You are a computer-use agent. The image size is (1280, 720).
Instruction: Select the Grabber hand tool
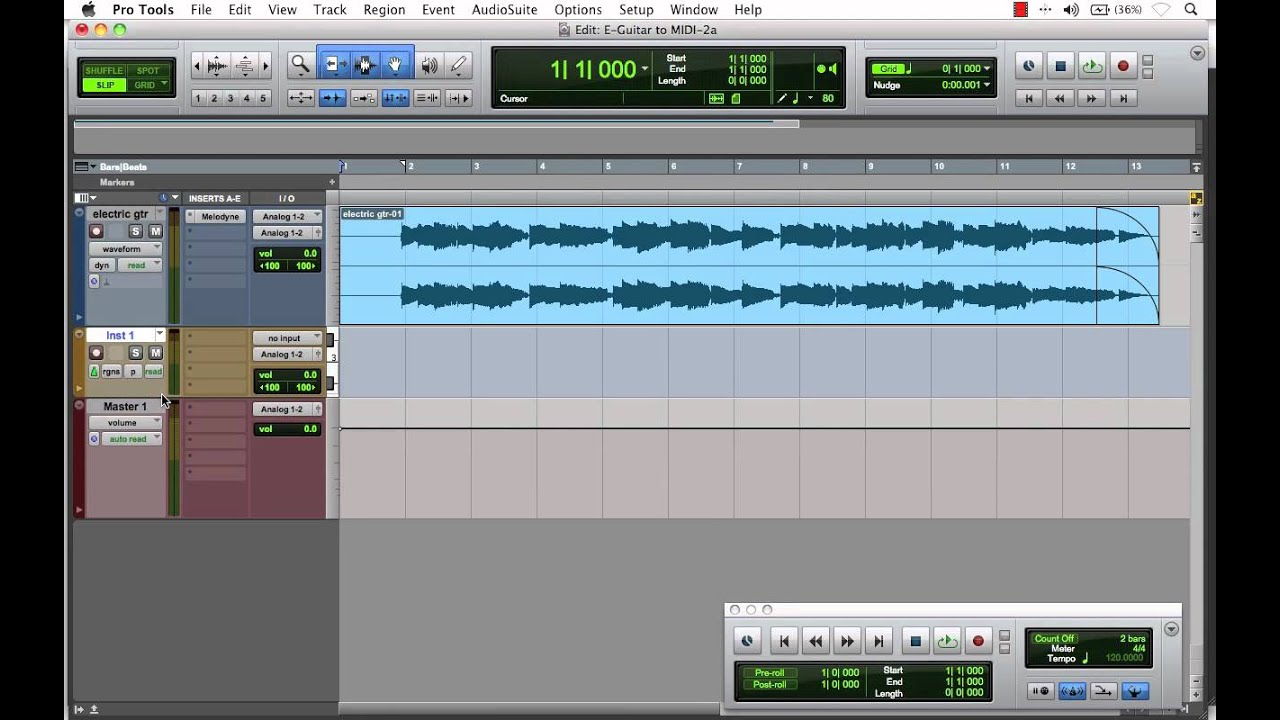(x=396, y=66)
